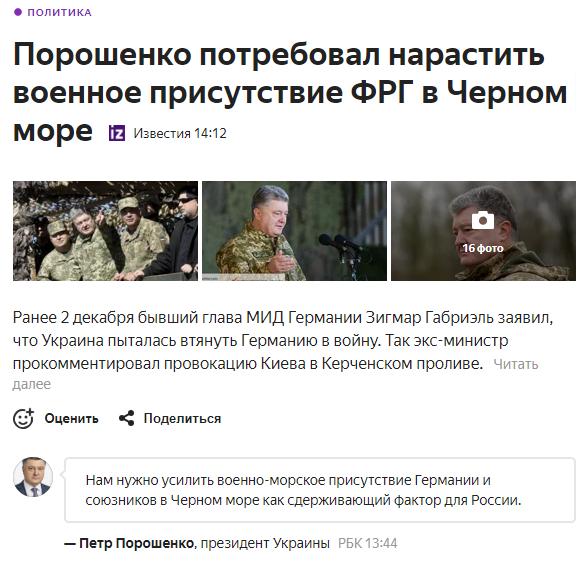Select the Оценить label
This screenshot has width=587, height=565.
(72, 419)
